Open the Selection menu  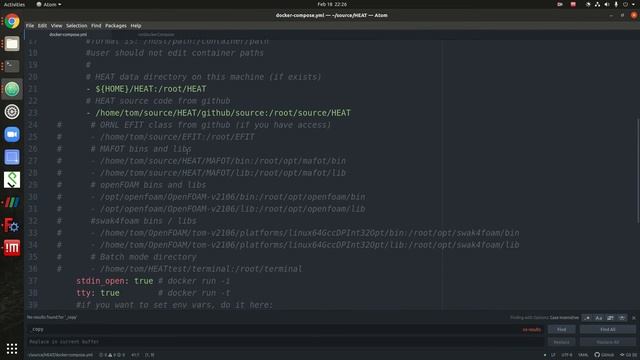[x=76, y=26]
